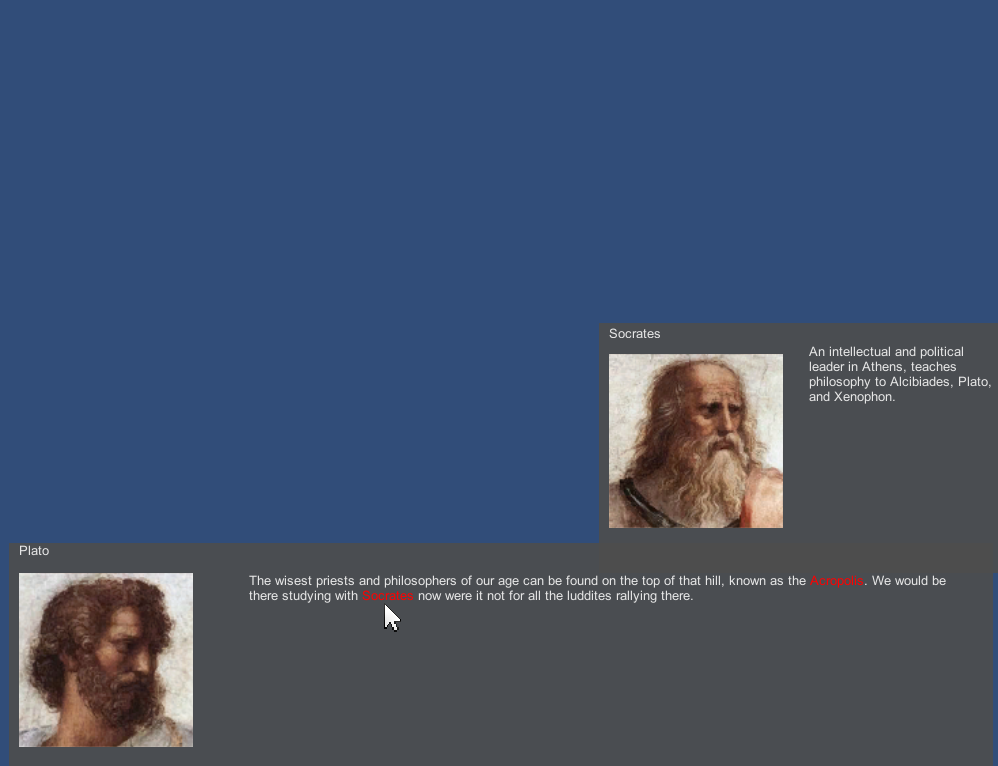Click the red Acropolis link

(x=836, y=581)
